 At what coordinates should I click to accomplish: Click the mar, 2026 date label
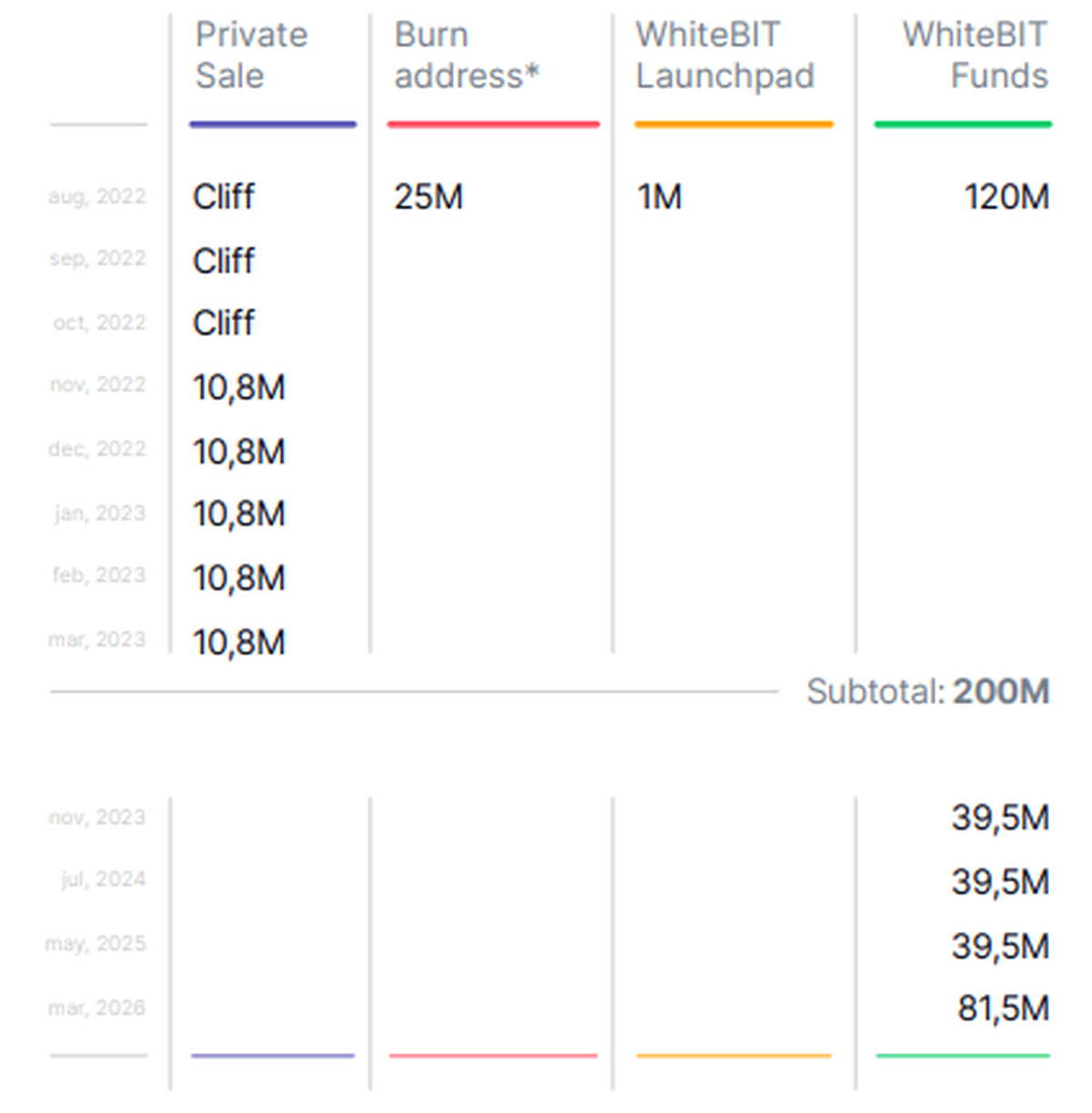click(x=96, y=1007)
